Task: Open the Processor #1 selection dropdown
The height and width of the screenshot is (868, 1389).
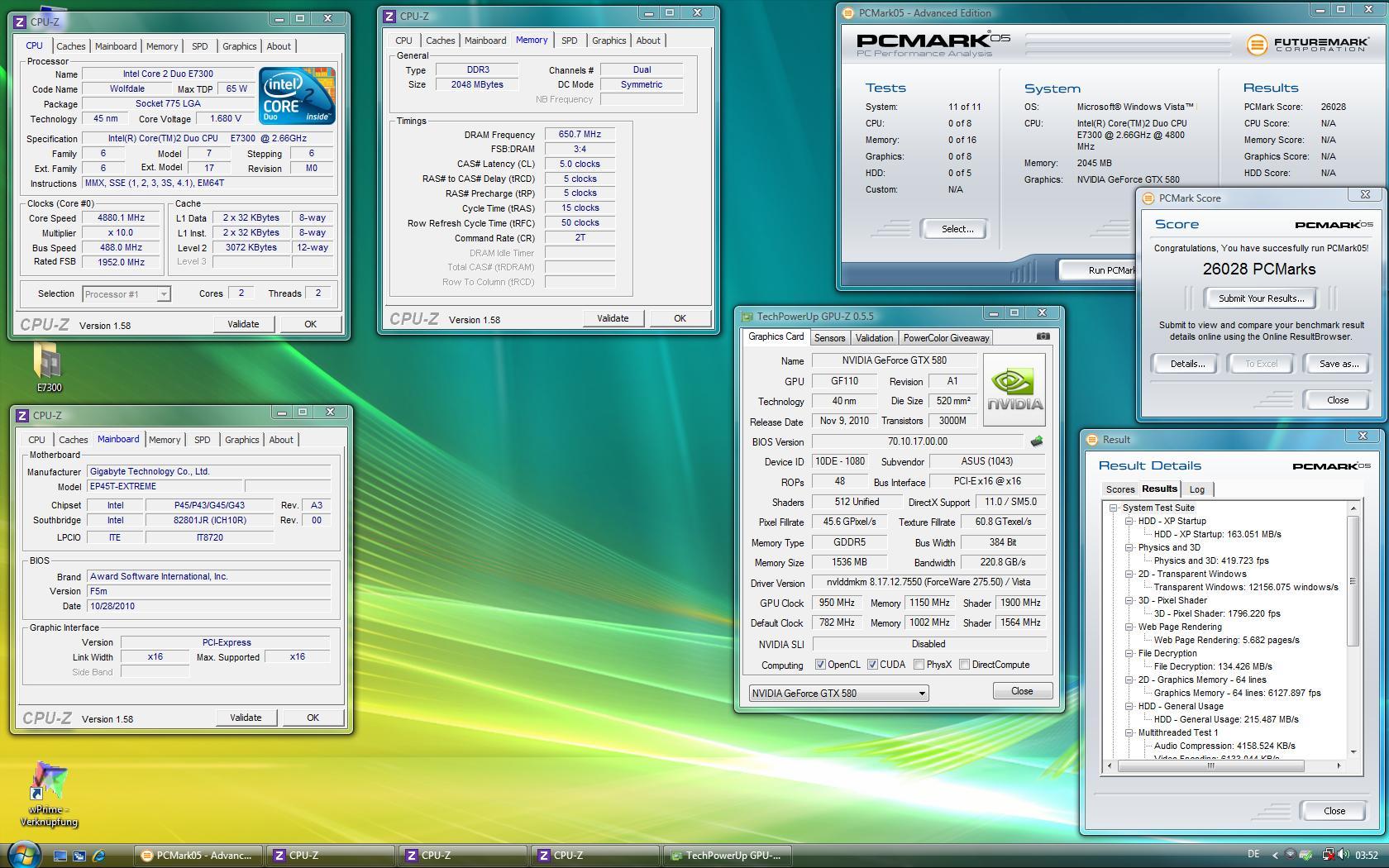Action: pos(164,294)
